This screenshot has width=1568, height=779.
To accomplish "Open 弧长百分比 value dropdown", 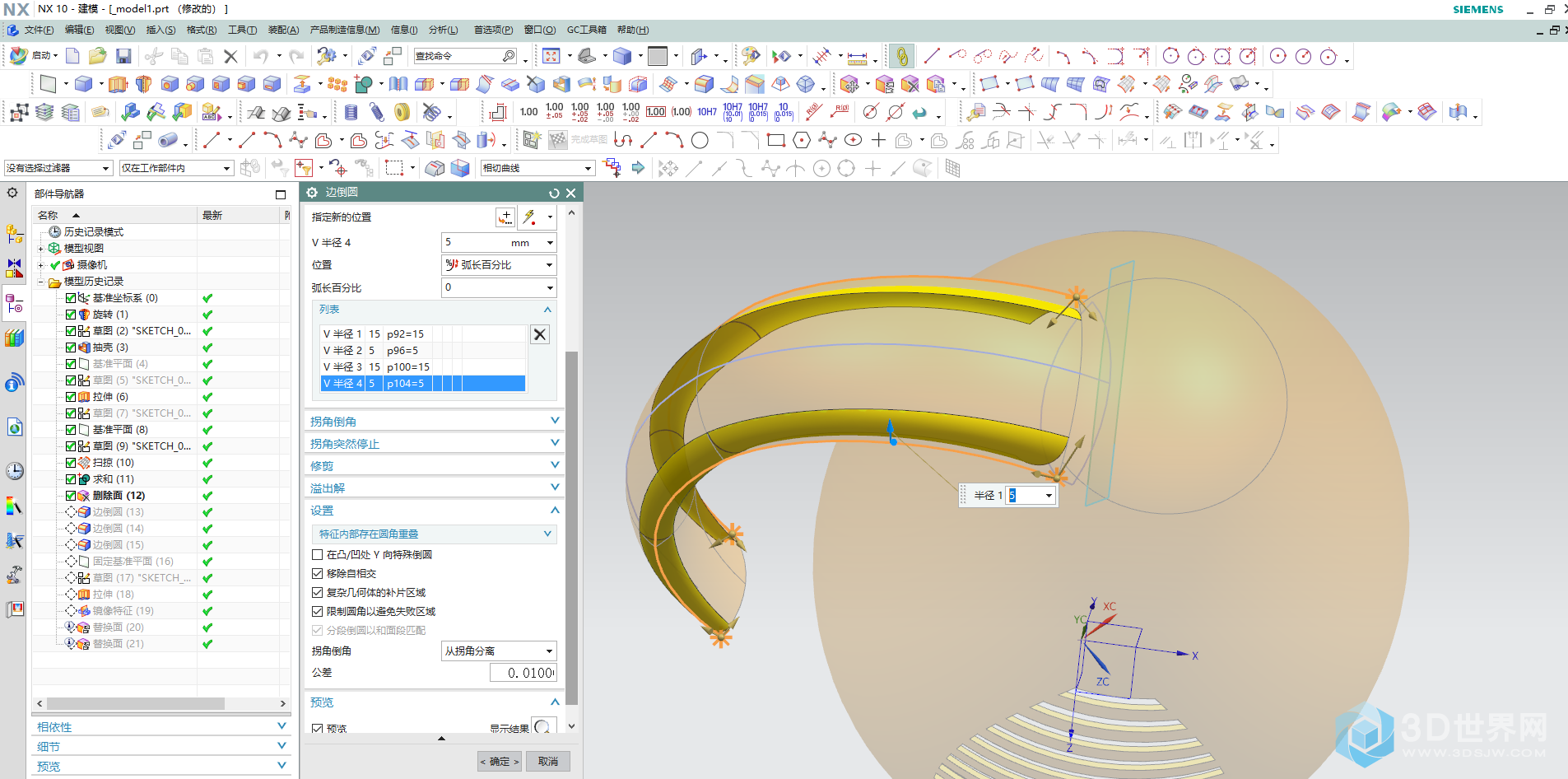I will pyautogui.click(x=550, y=287).
